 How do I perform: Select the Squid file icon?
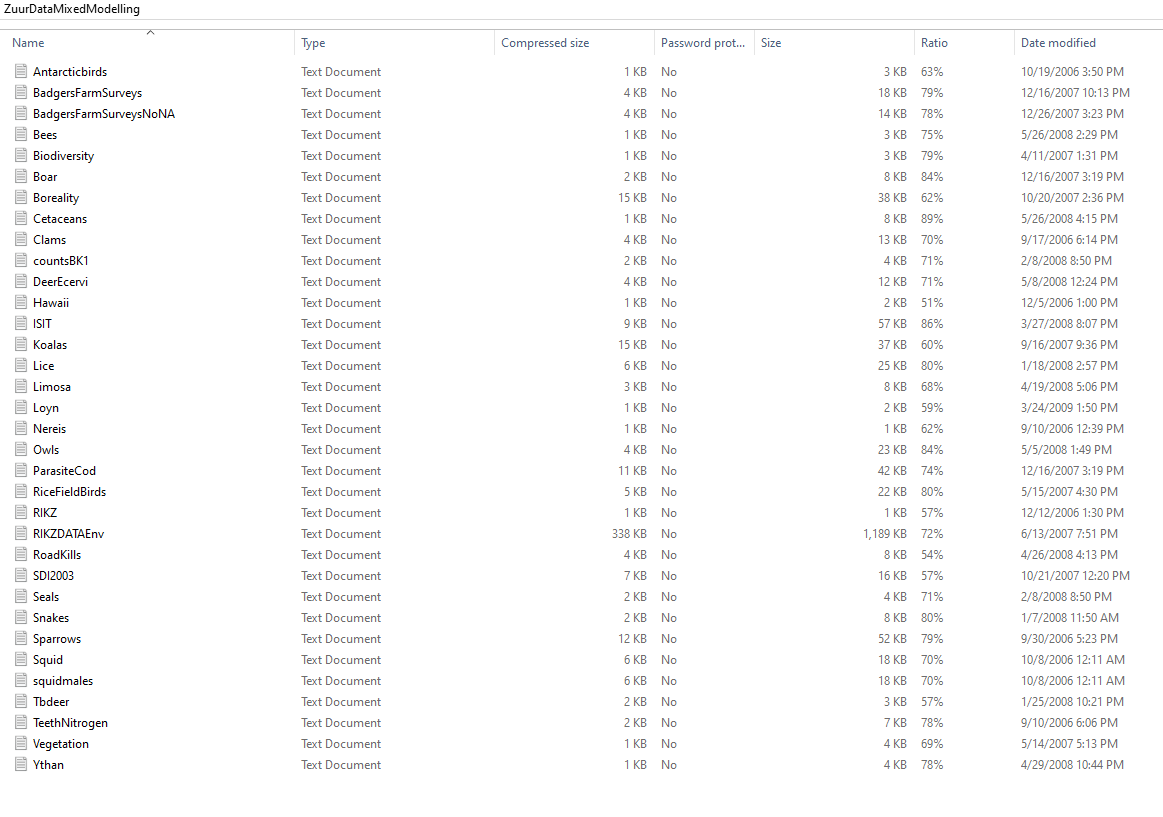click(x=20, y=660)
